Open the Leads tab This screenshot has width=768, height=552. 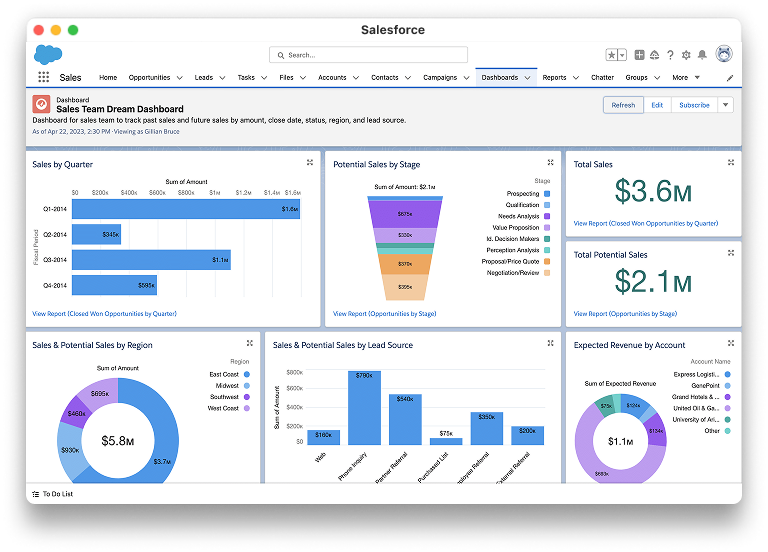[204, 77]
